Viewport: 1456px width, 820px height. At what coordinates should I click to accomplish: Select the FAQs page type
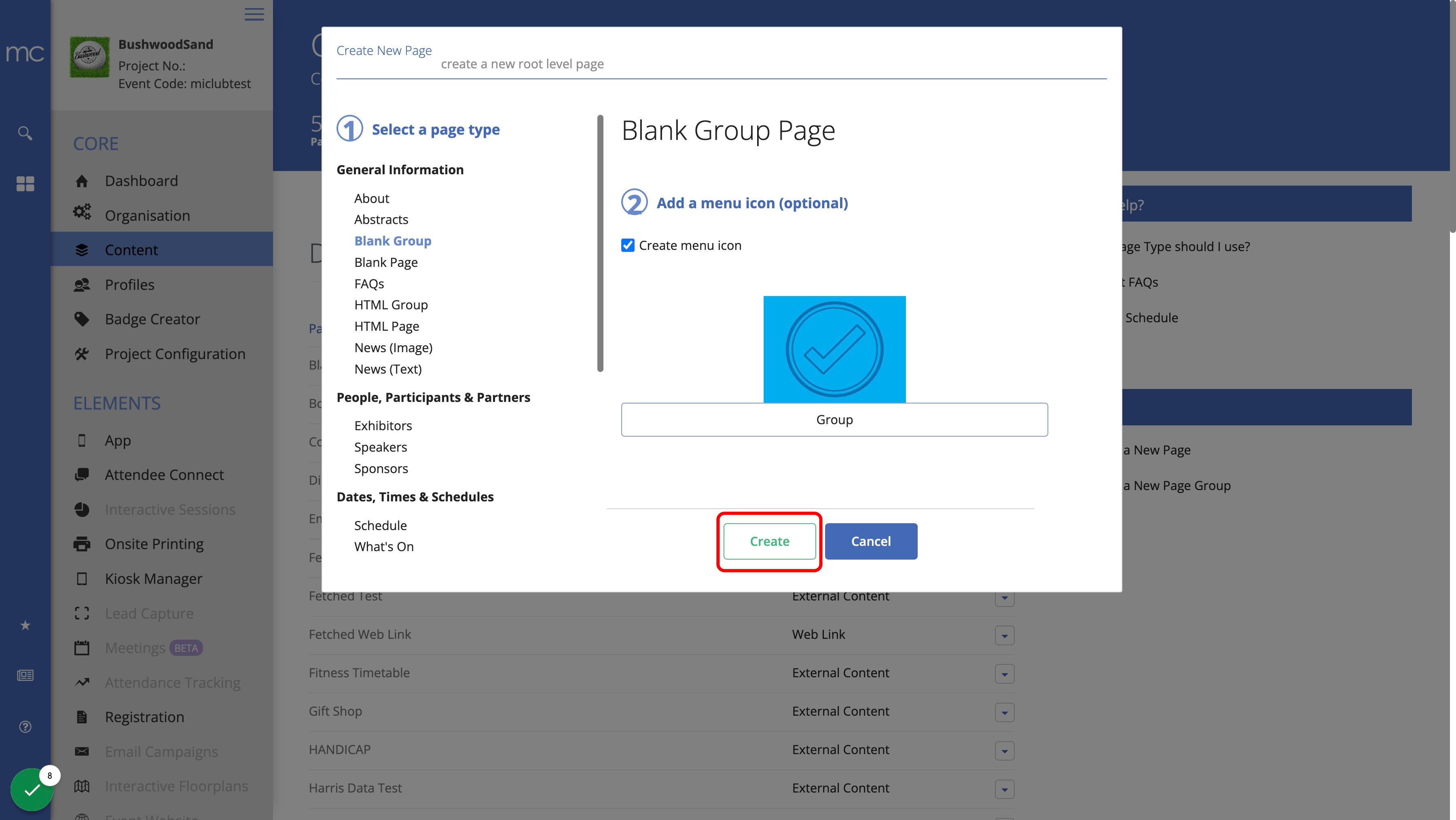(369, 284)
